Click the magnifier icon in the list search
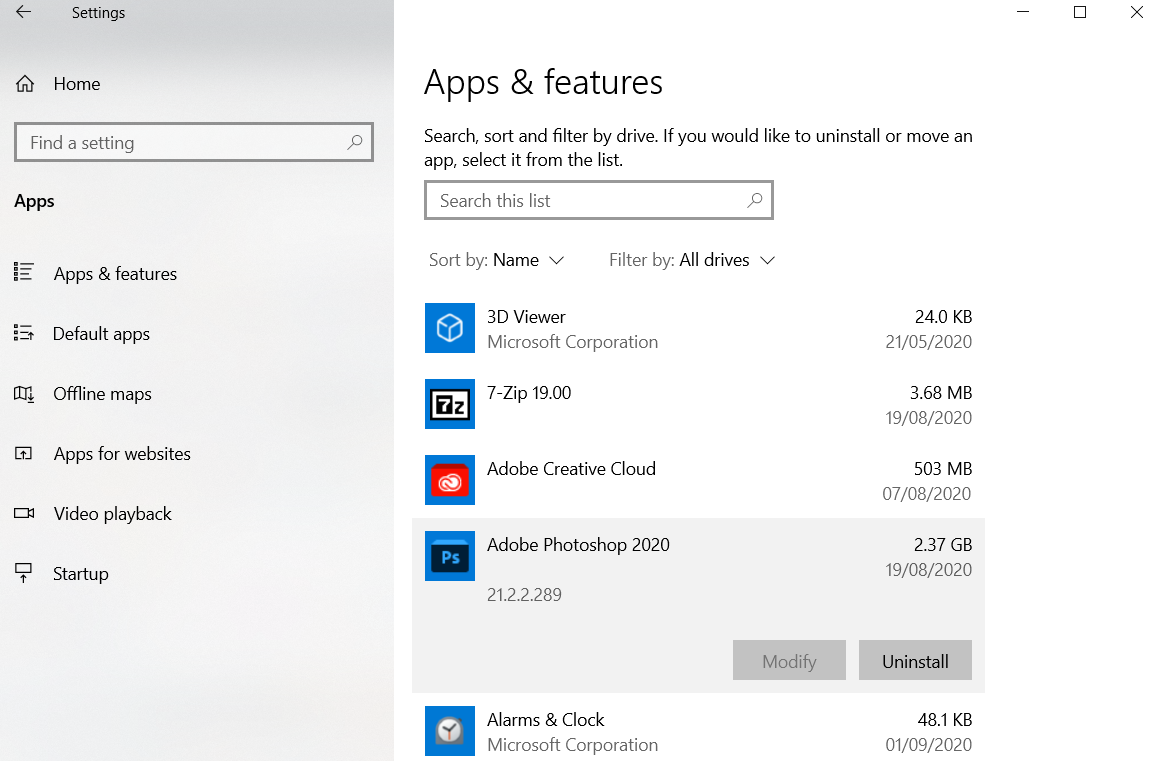 point(754,200)
